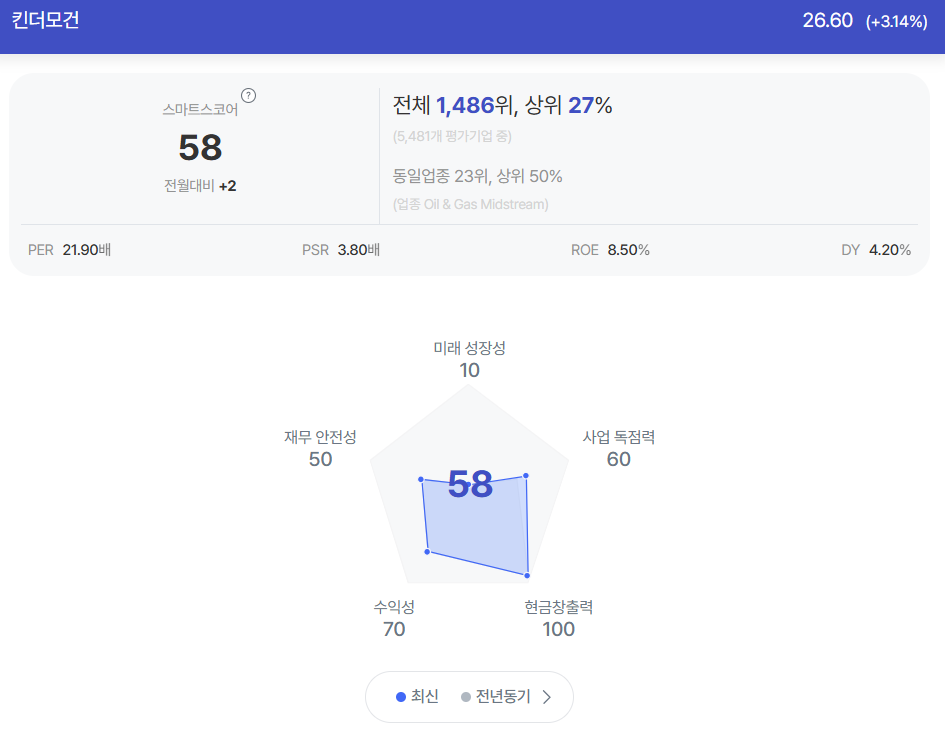Screen dimensions: 945x737
Task: Click the PER 21.90배 value
Action: tap(69, 250)
